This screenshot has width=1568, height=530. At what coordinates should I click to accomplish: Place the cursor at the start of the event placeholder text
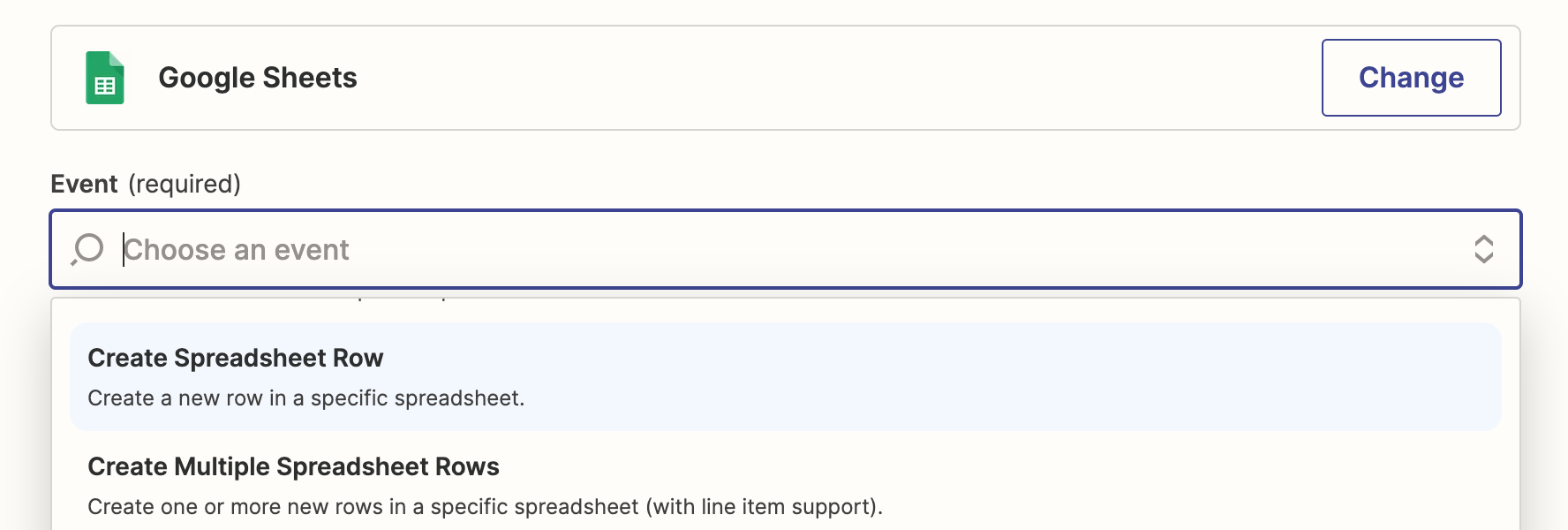tap(124, 250)
